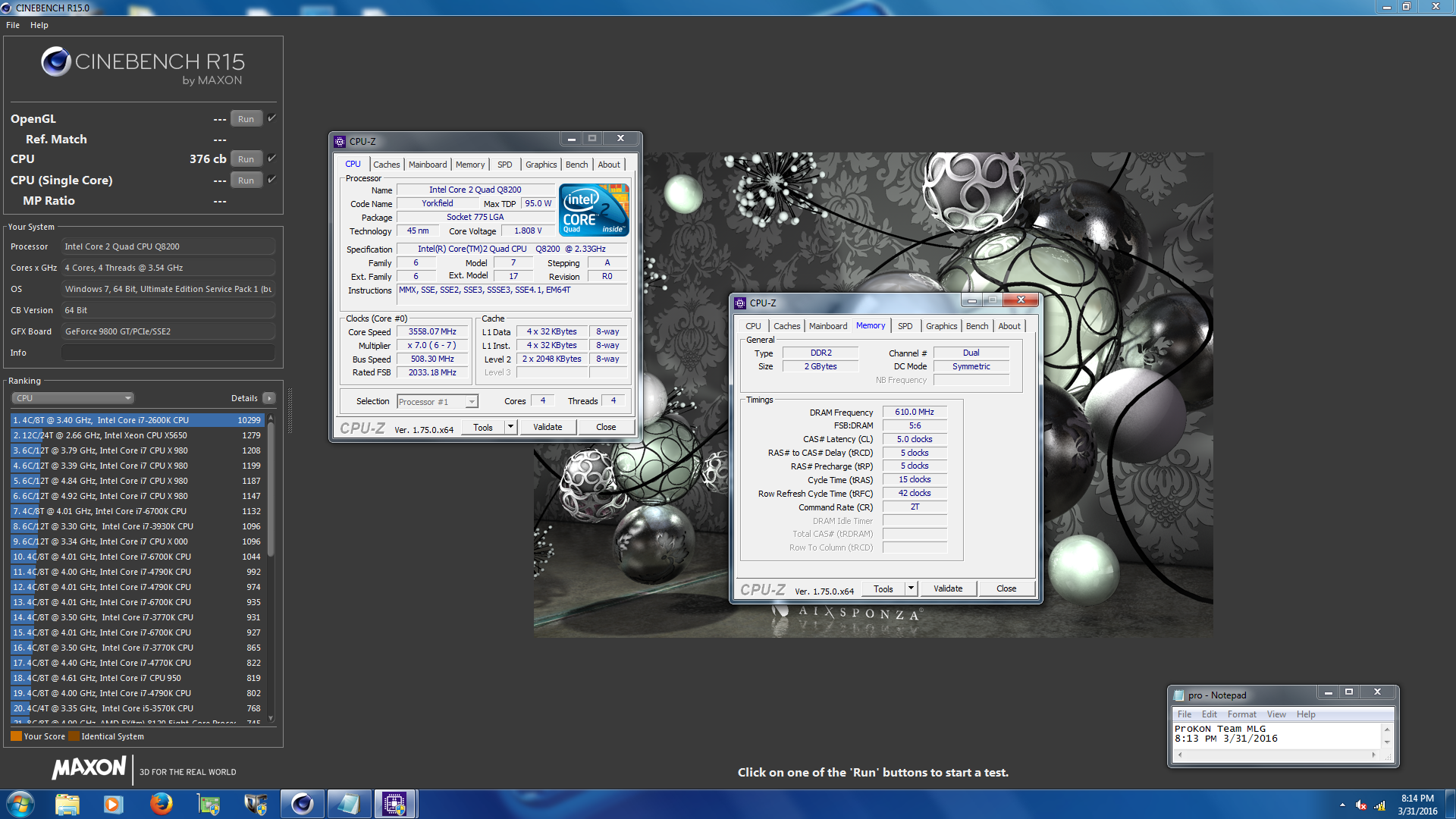
Task: Open Cinebench Help menu
Action: [x=39, y=25]
